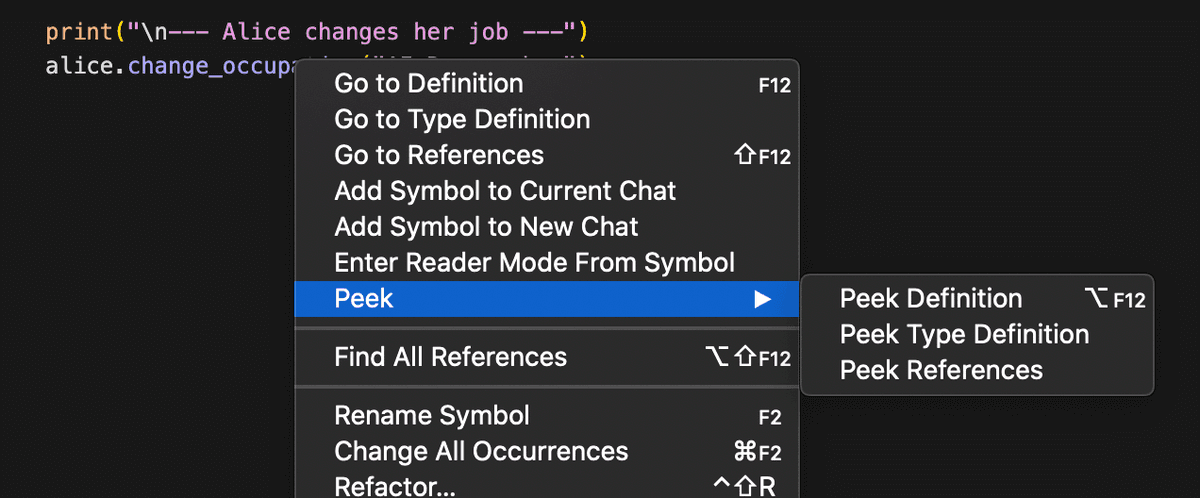This screenshot has width=1200, height=498.
Task: Click the word job in print string
Action: pyautogui.click(x=485, y=32)
